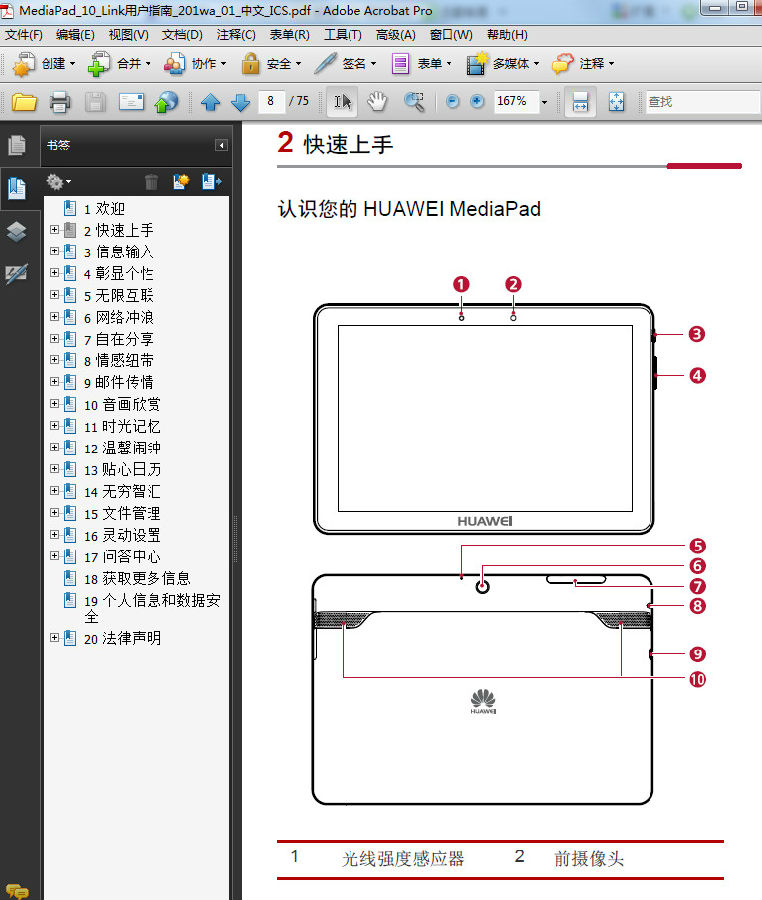Viewport: 762px width, 900px height.
Task: Select bookmark 15 文件管理
Action: coord(122,513)
